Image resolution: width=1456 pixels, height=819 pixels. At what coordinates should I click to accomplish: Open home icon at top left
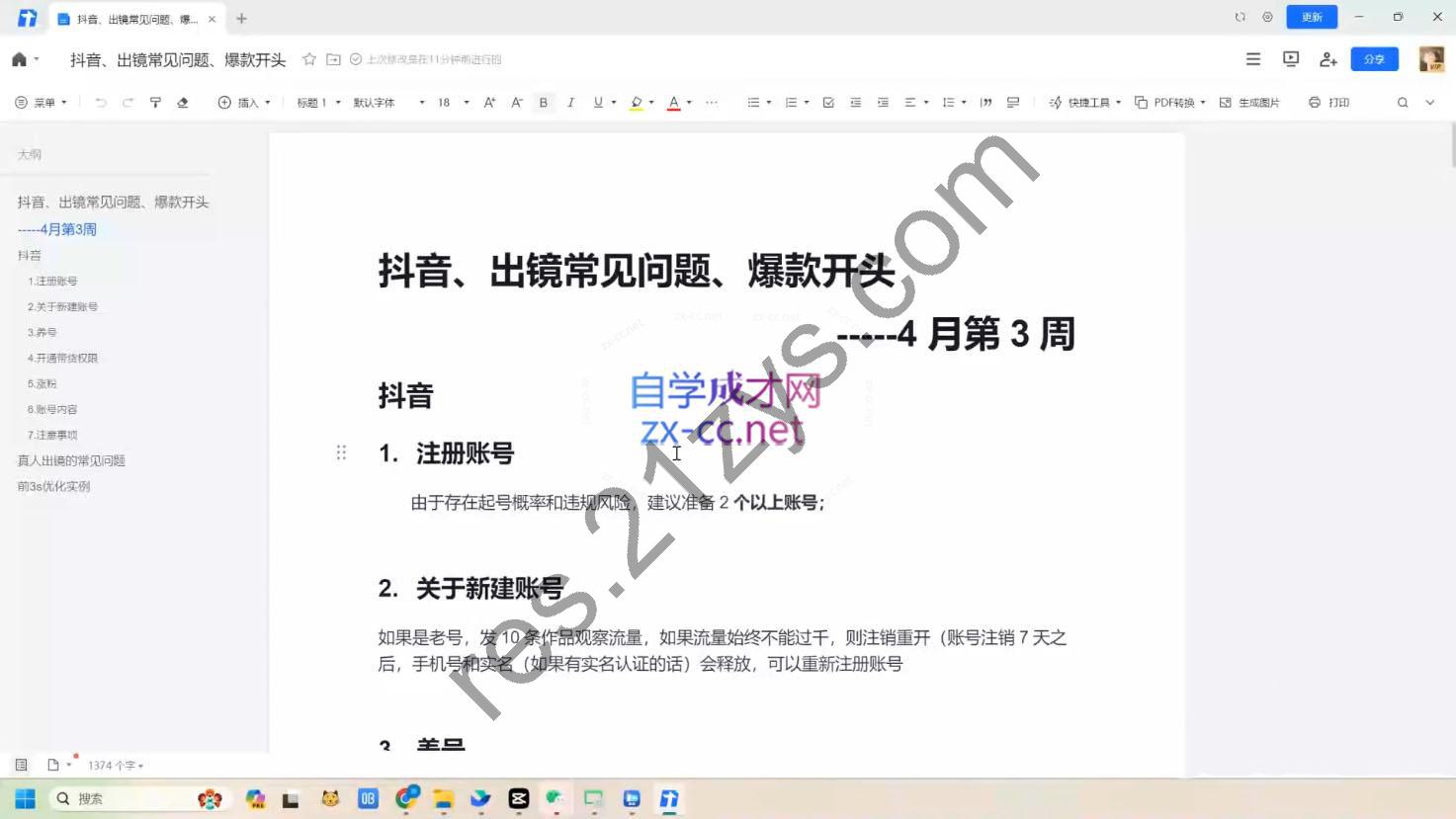[x=19, y=59]
